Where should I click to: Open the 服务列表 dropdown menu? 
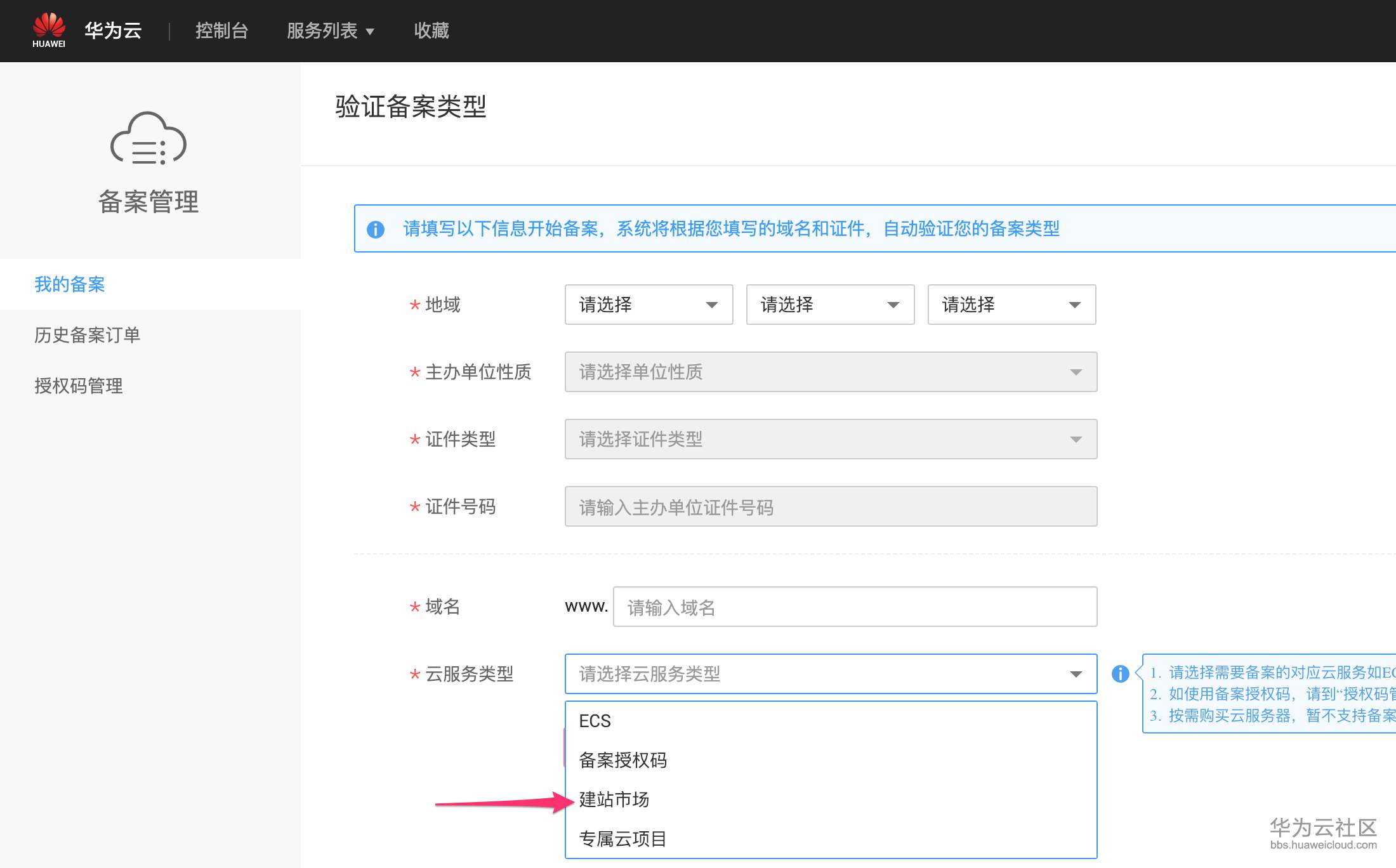click(330, 30)
